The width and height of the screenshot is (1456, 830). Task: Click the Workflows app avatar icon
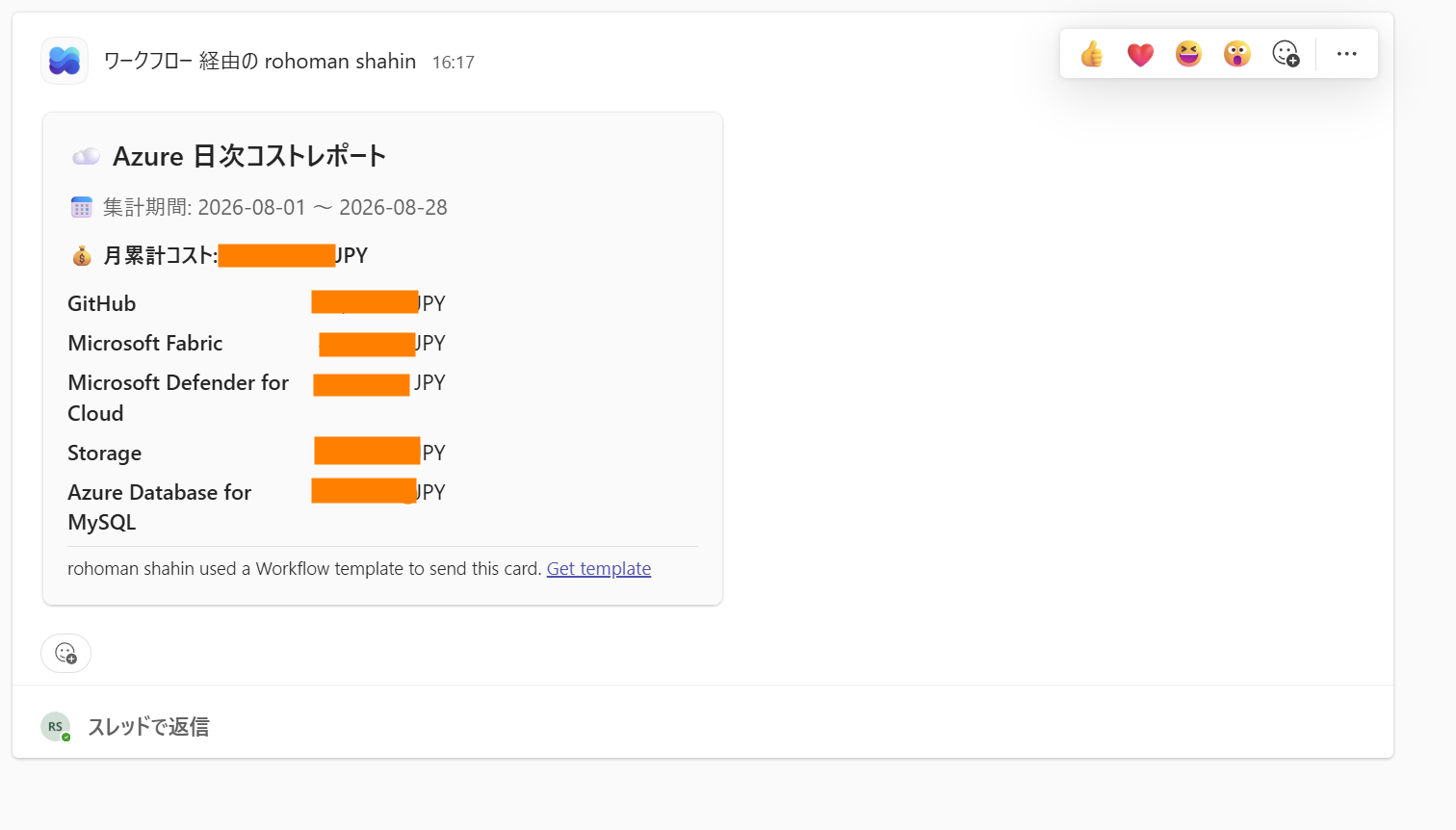(x=65, y=61)
